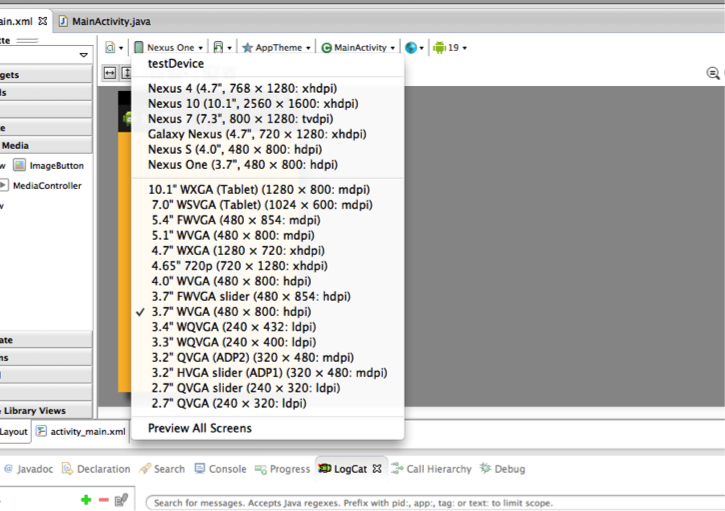
Task: Click the AppTheme star icon
Action: (x=247, y=47)
